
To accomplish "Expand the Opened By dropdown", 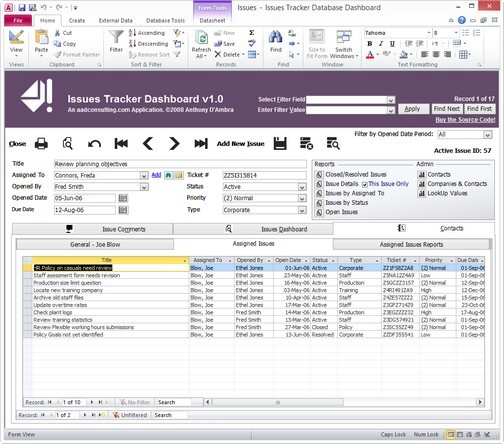I will point(144,187).
